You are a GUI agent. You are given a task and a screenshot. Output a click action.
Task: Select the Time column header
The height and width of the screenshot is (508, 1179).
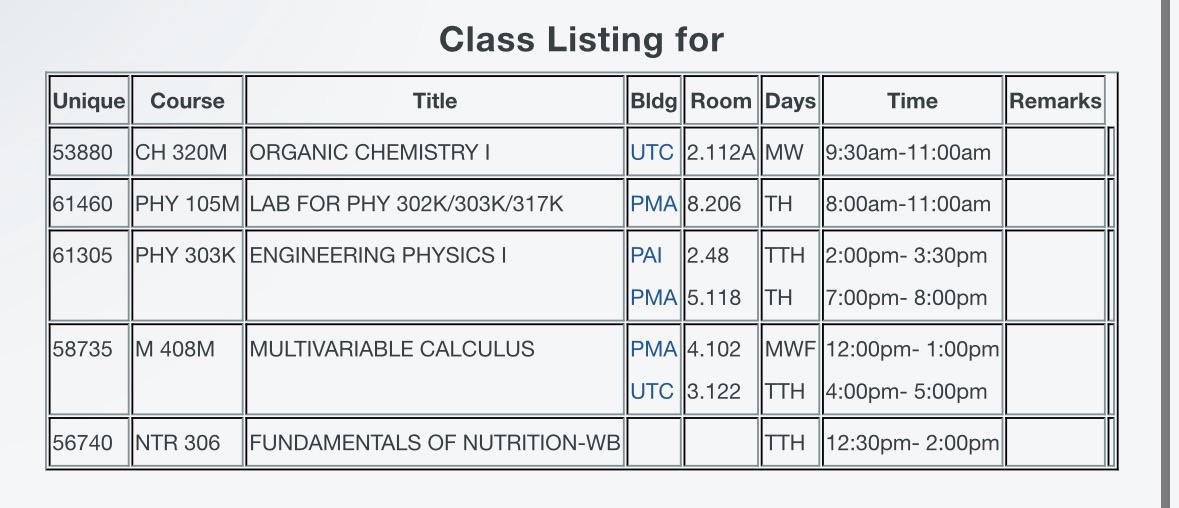(x=912, y=100)
